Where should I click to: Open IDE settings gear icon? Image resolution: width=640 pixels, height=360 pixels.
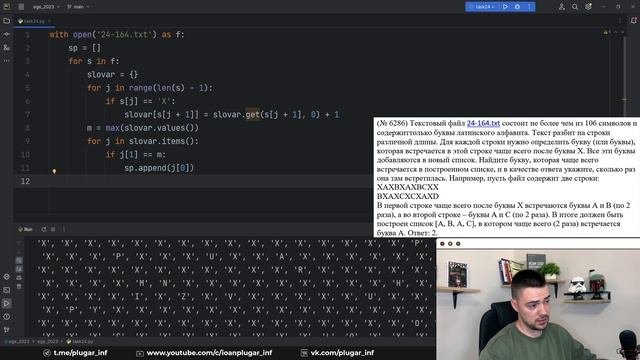pos(588,7)
